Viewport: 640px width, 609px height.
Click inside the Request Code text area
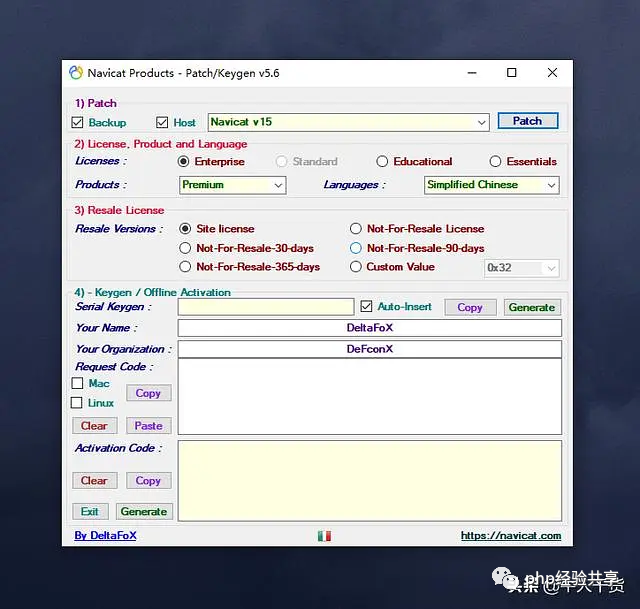pyautogui.click(x=370, y=396)
